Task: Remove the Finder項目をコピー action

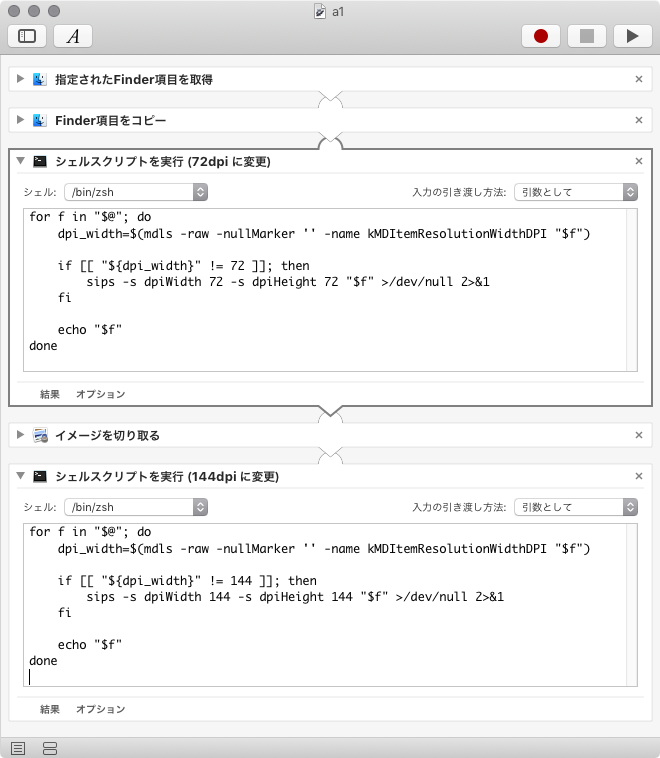Action: click(639, 120)
